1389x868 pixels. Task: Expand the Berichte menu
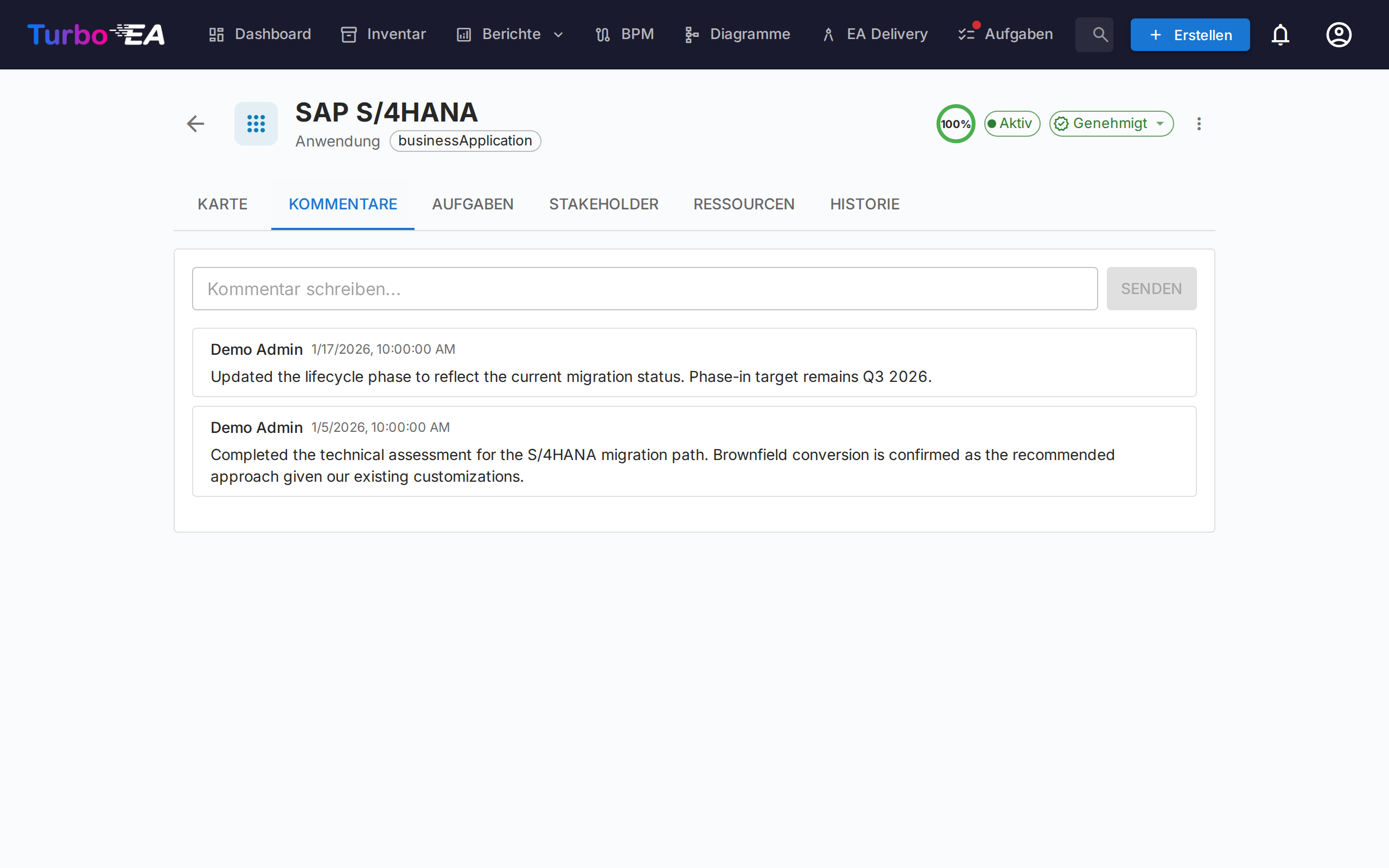coord(508,34)
